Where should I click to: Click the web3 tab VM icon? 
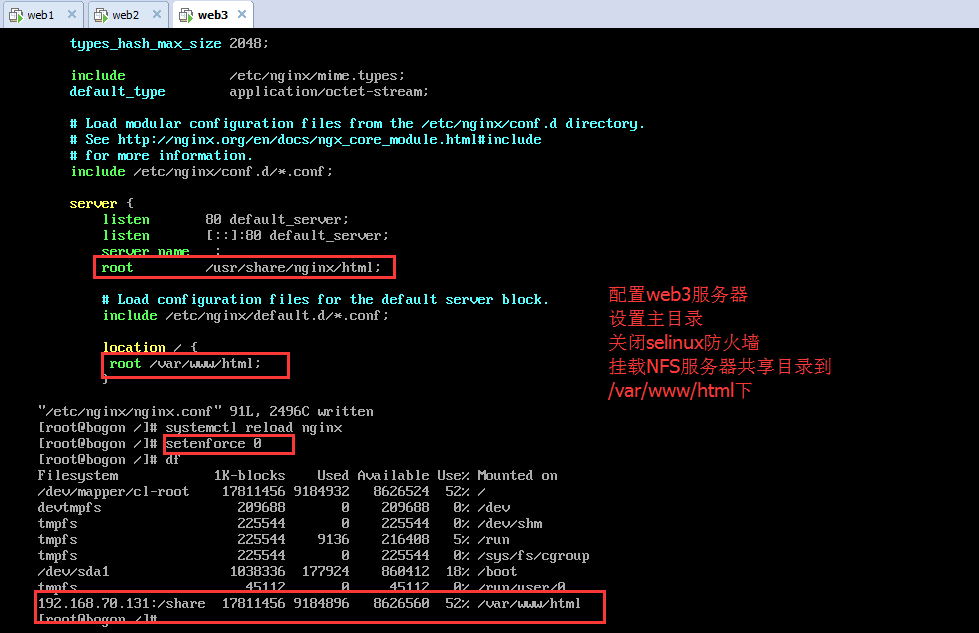186,15
